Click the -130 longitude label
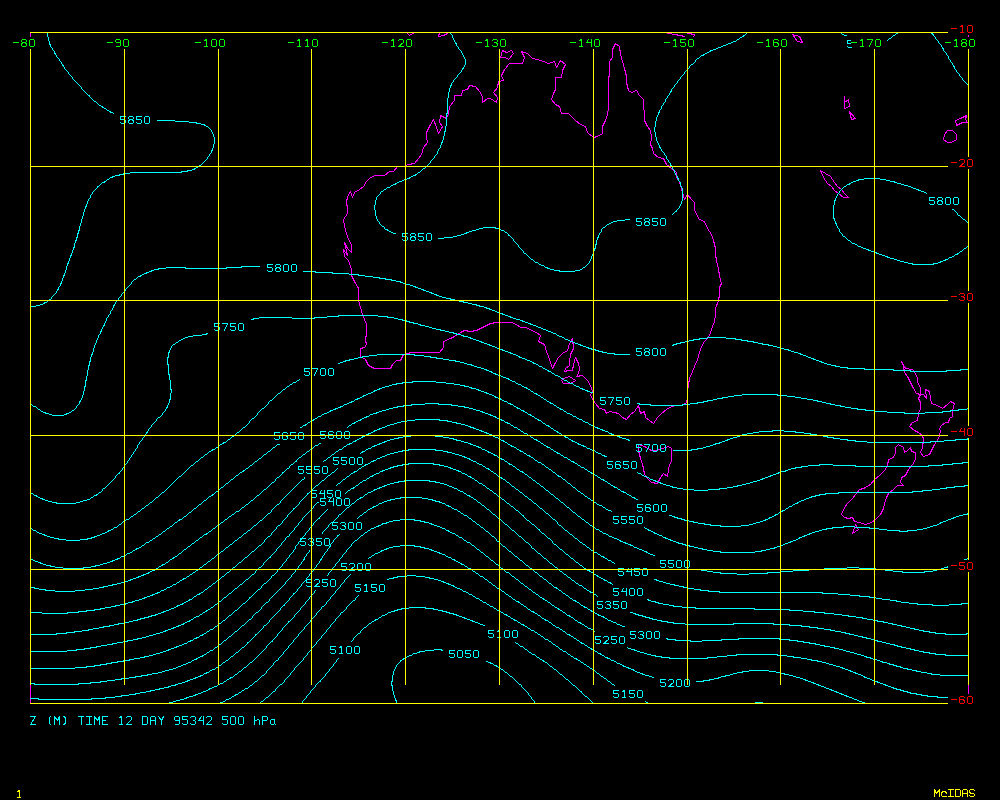This screenshot has height=800, width=1000. [491, 43]
